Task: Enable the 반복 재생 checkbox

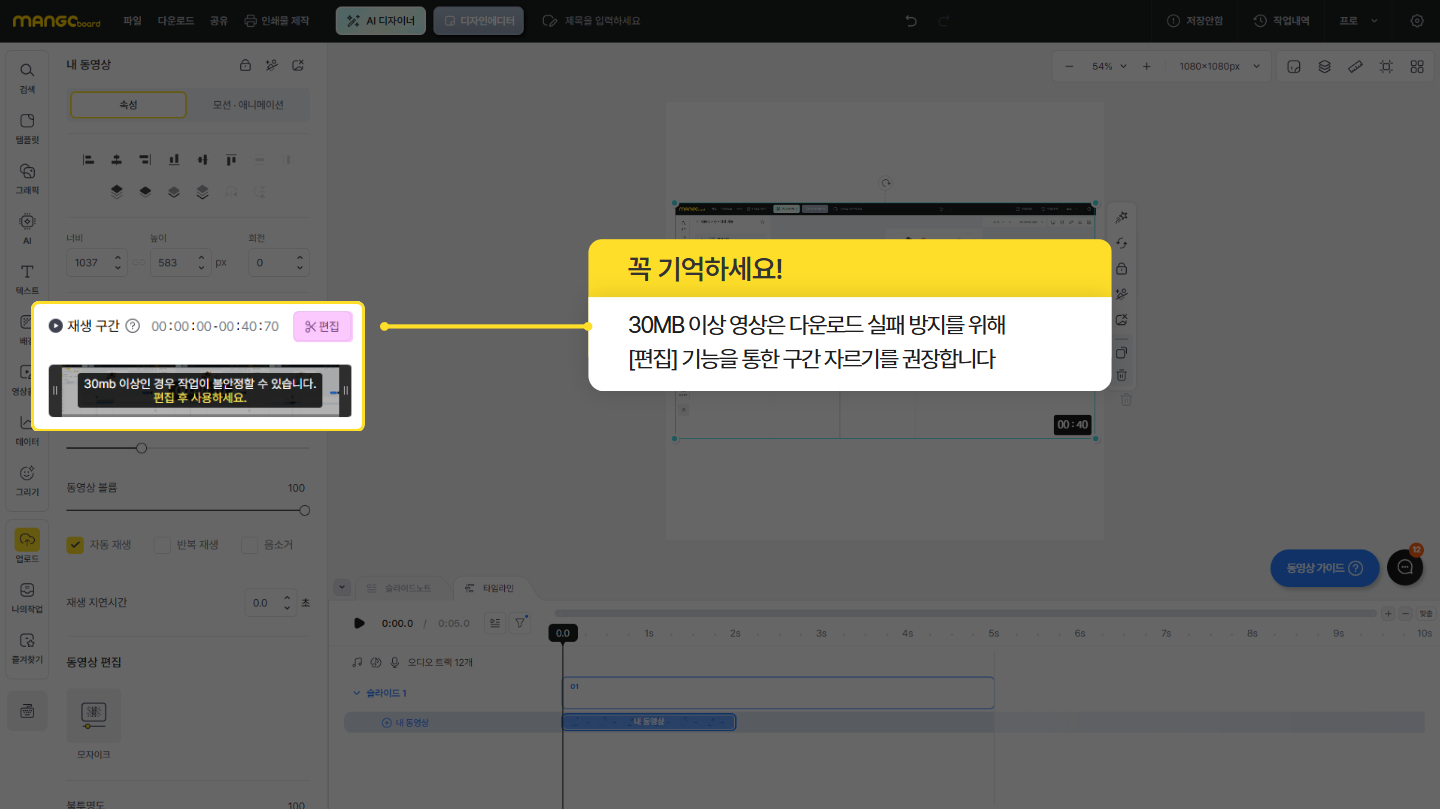Action: click(162, 545)
